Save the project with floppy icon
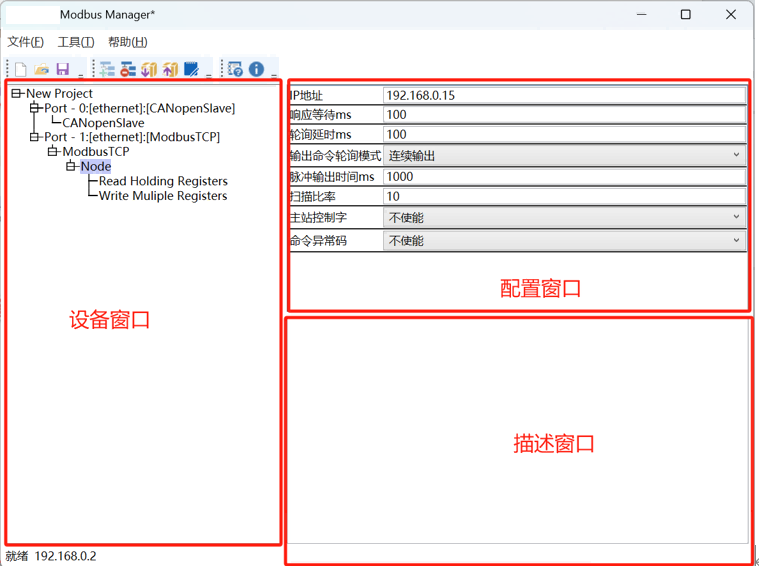Viewport: 759px width, 566px height. pos(63,69)
